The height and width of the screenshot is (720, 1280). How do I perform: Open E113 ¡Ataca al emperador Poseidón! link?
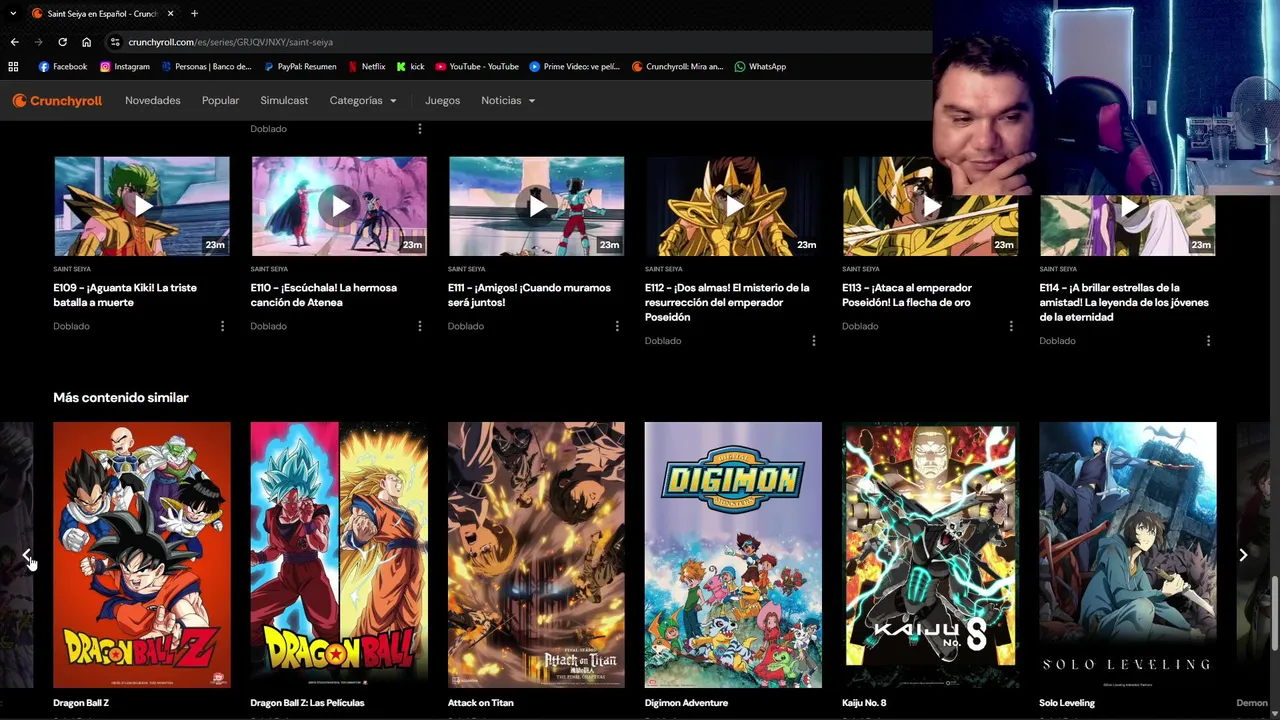coord(907,295)
